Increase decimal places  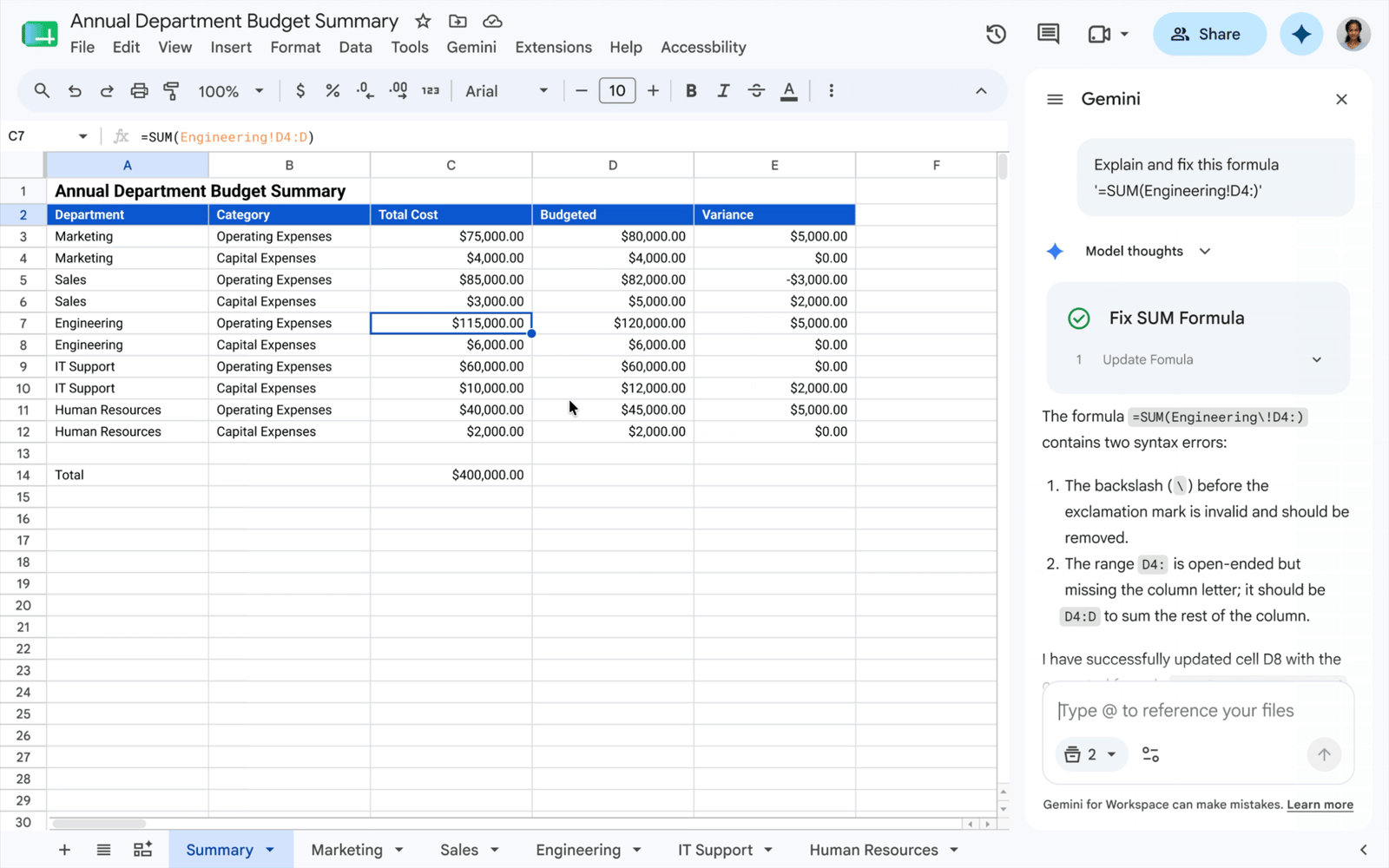coord(398,90)
